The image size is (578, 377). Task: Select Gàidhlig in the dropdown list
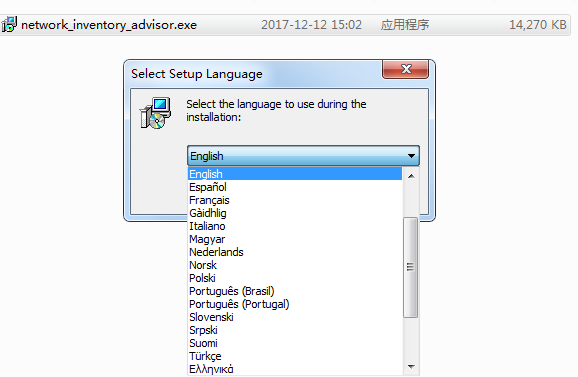(x=295, y=213)
